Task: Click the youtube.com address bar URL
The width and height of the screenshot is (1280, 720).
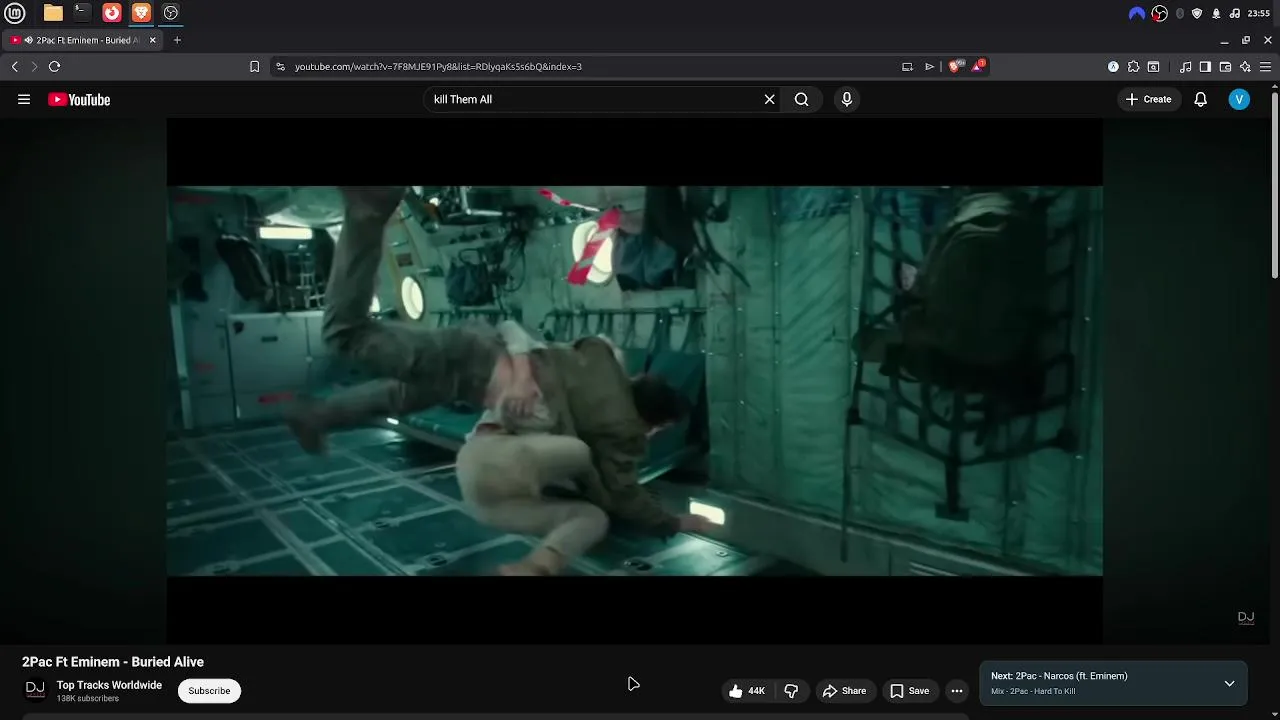Action: click(438, 67)
